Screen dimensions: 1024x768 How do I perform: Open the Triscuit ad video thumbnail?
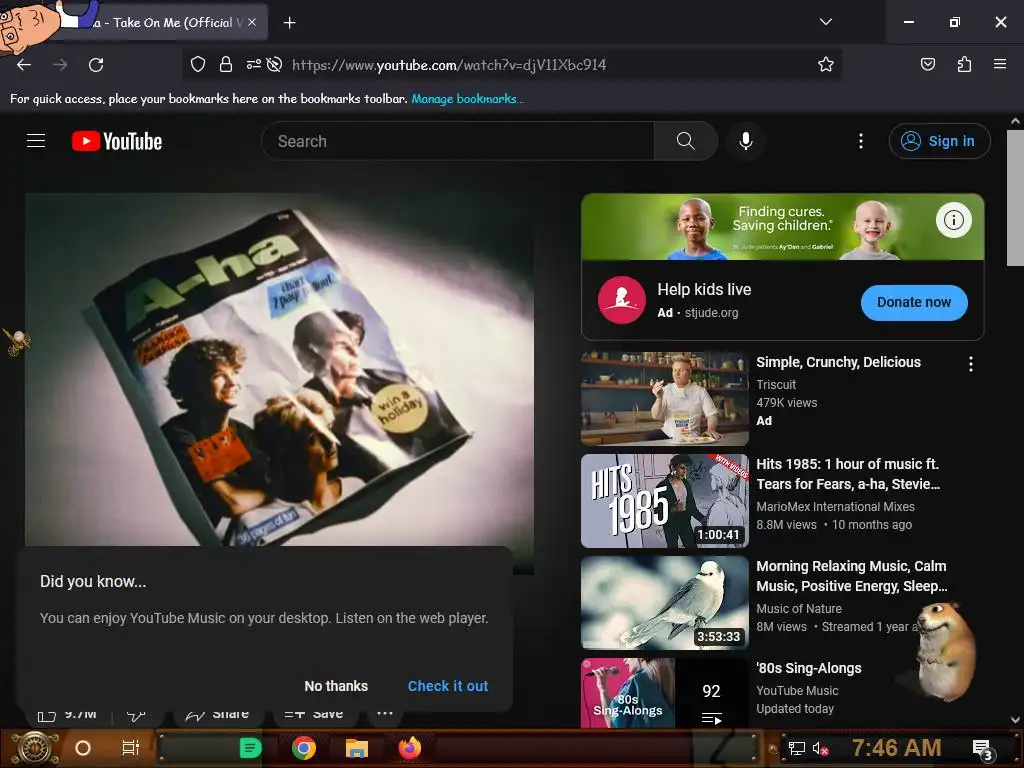pyautogui.click(x=664, y=399)
